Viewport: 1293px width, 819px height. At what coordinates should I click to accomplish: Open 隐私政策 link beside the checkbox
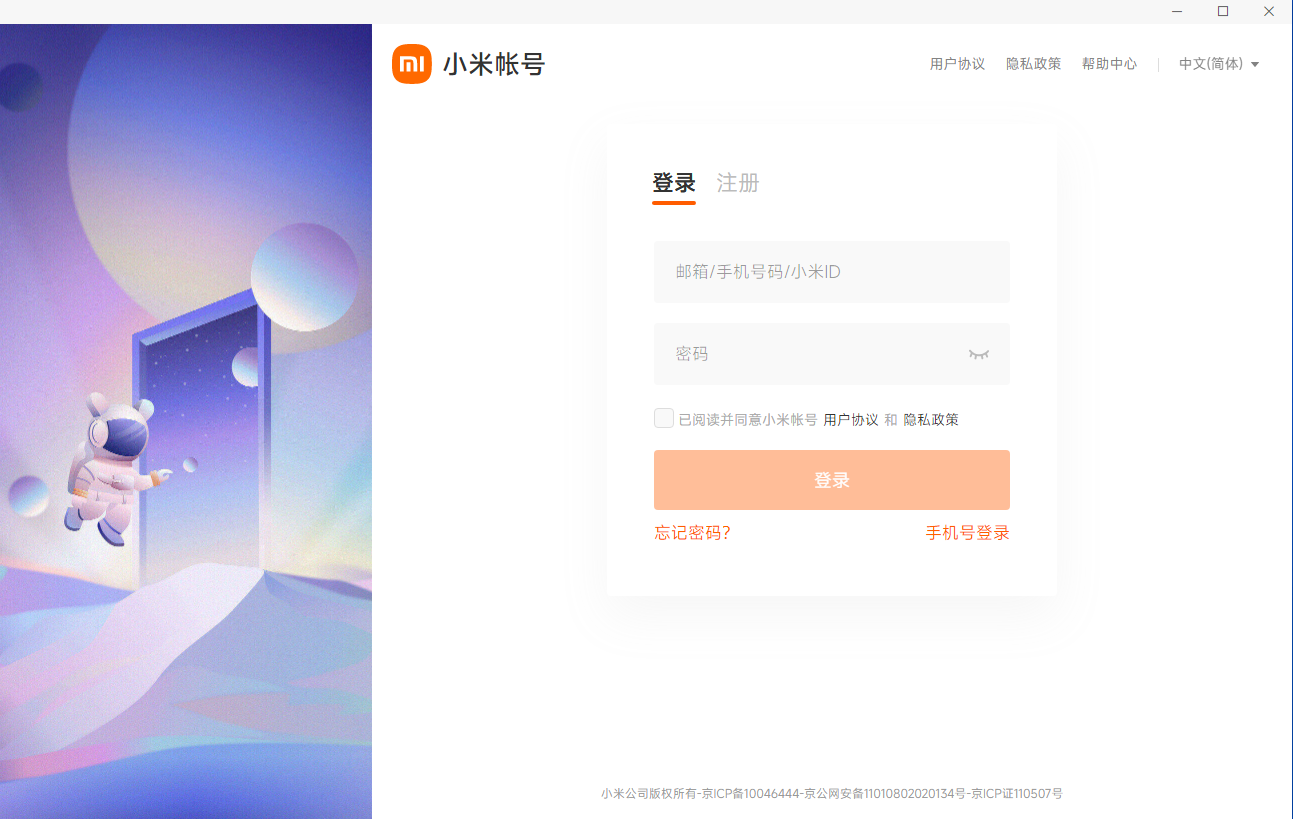tap(931, 420)
